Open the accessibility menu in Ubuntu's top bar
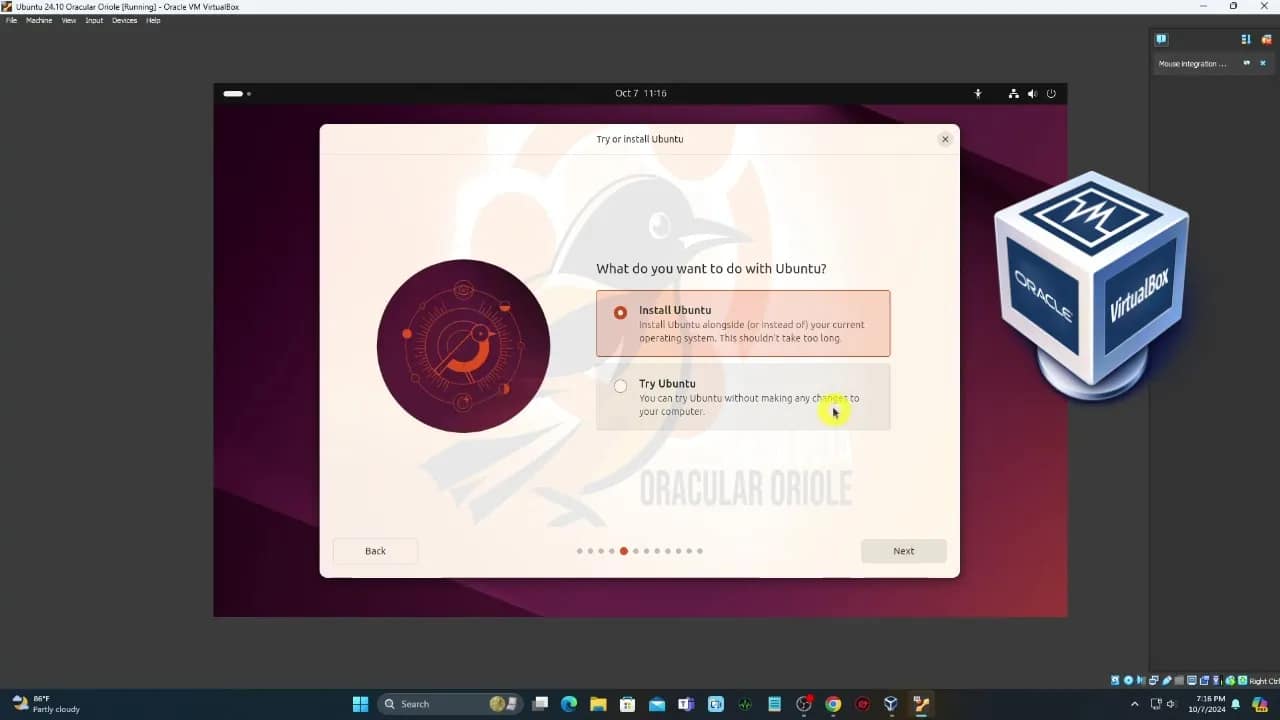 click(x=978, y=93)
